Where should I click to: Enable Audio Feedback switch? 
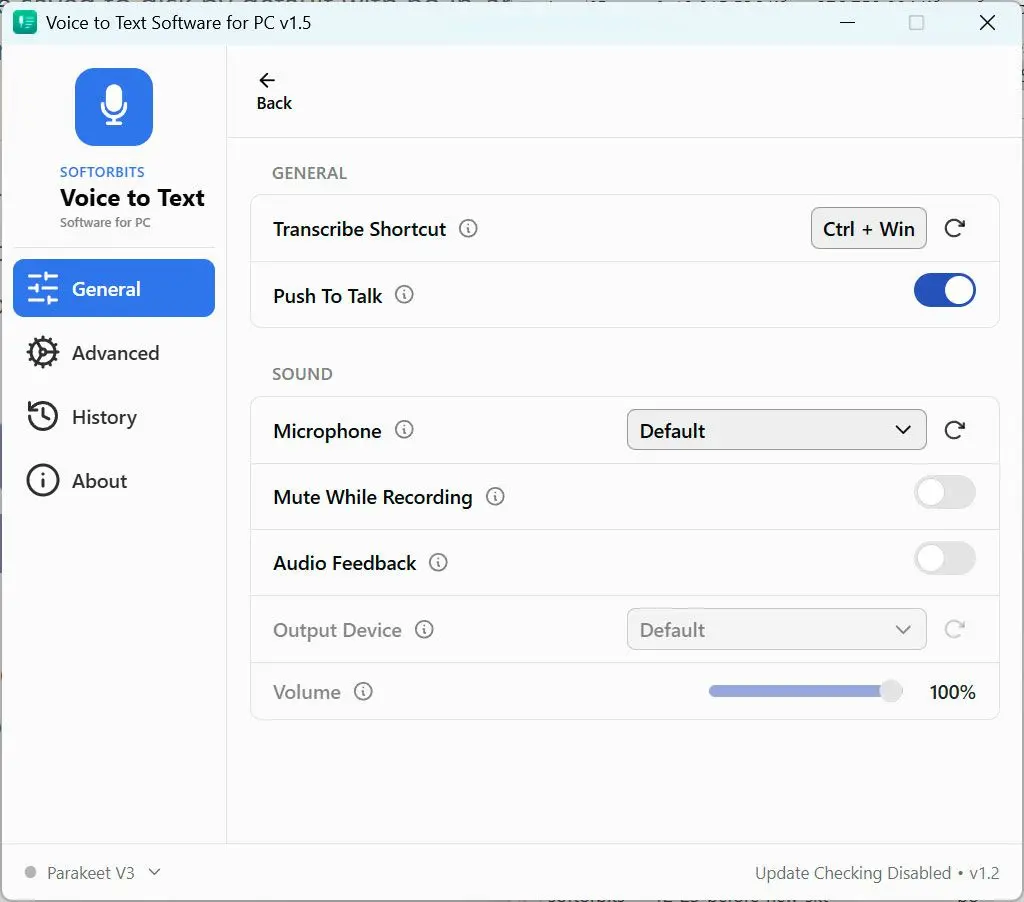(944, 558)
